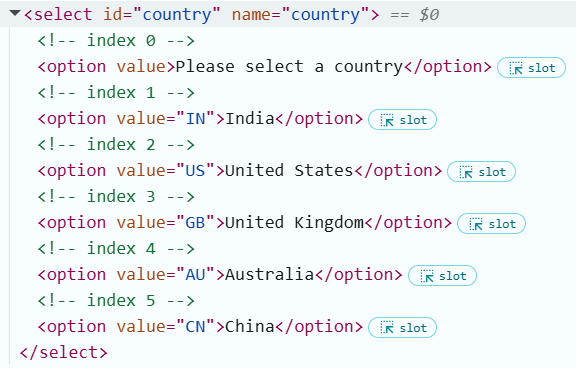Select the Australia option node
The image size is (576, 368).
pyautogui.click(x=220, y=275)
